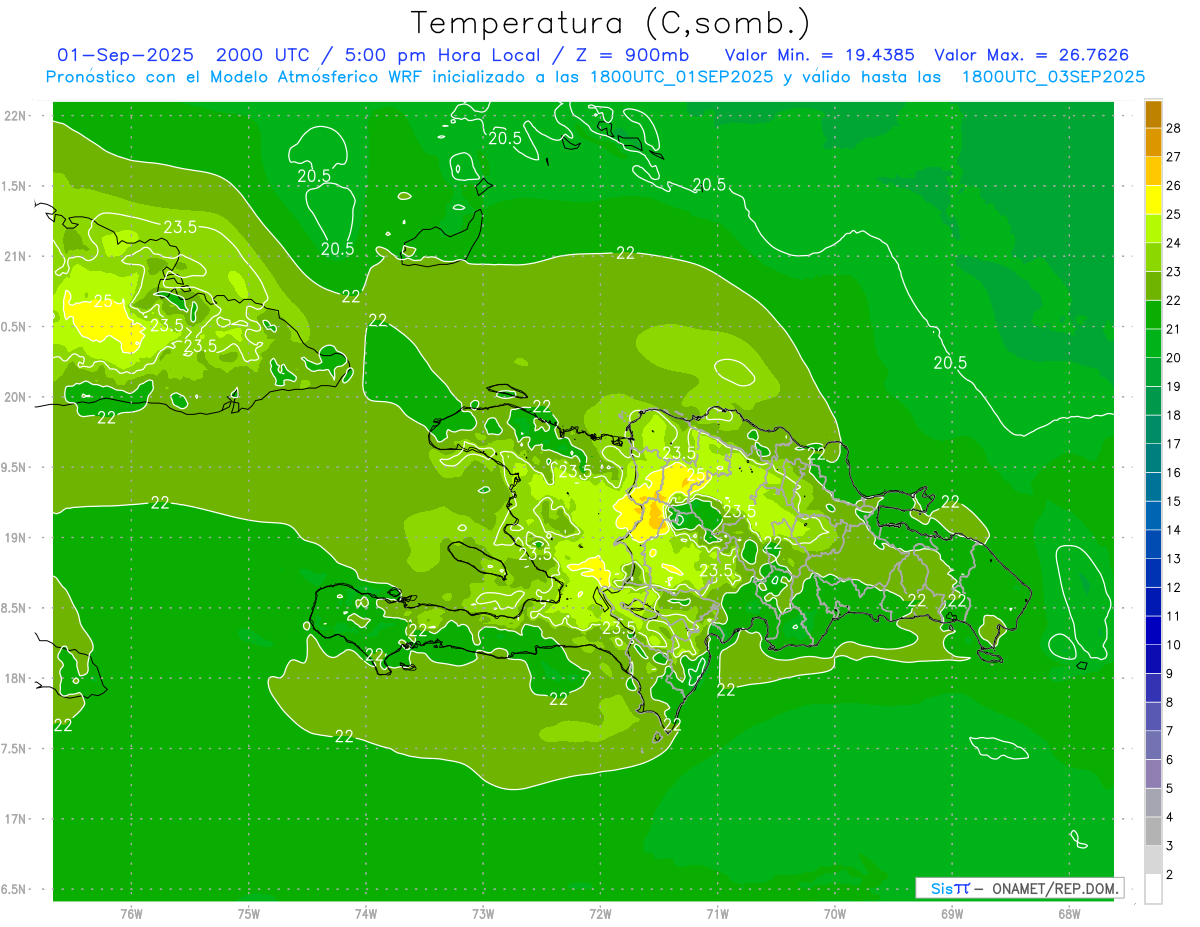This screenshot has height=927, width=1200.
Task: Click the "19" label on the color bar
Action: click(x=1173, y=386)
